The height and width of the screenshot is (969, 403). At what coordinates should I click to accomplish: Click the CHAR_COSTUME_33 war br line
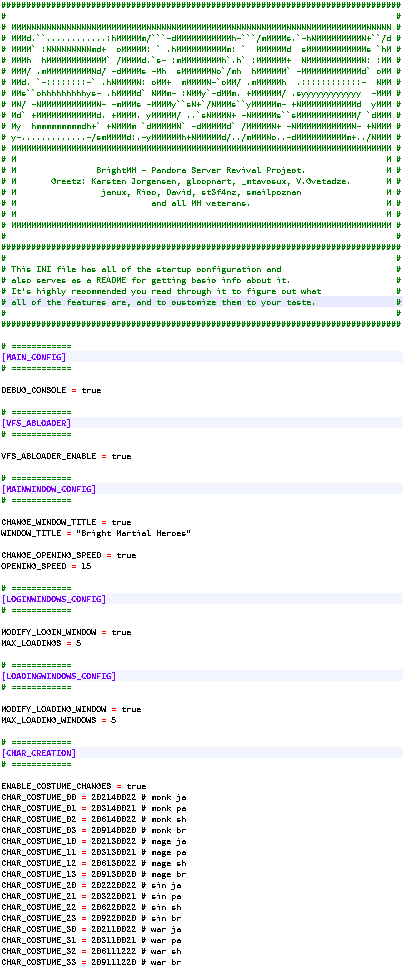tap(91, 963)
